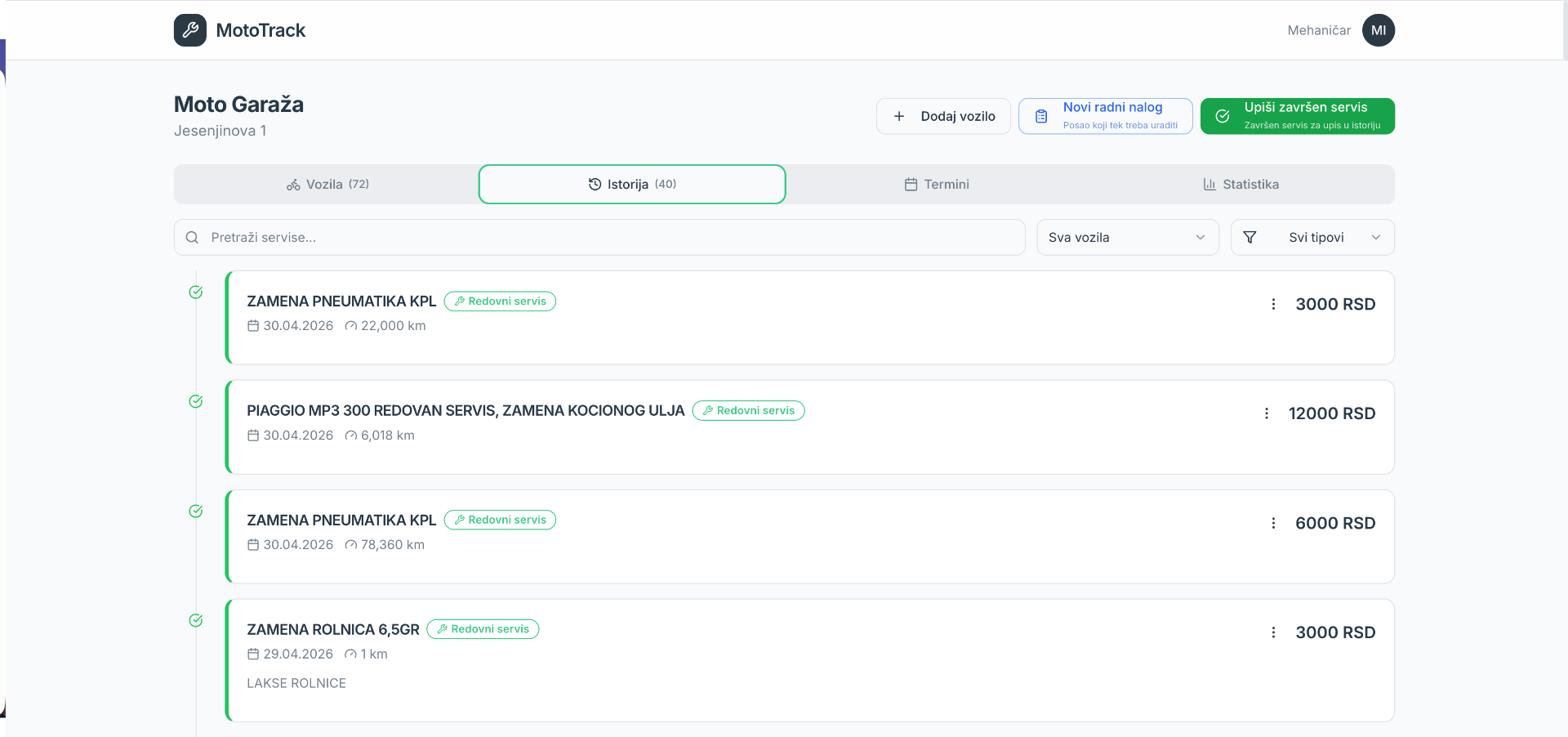Click the history clock icon in Istorija tab
The height and width of the screenshot is (737, 1568).
coord(595,185)
